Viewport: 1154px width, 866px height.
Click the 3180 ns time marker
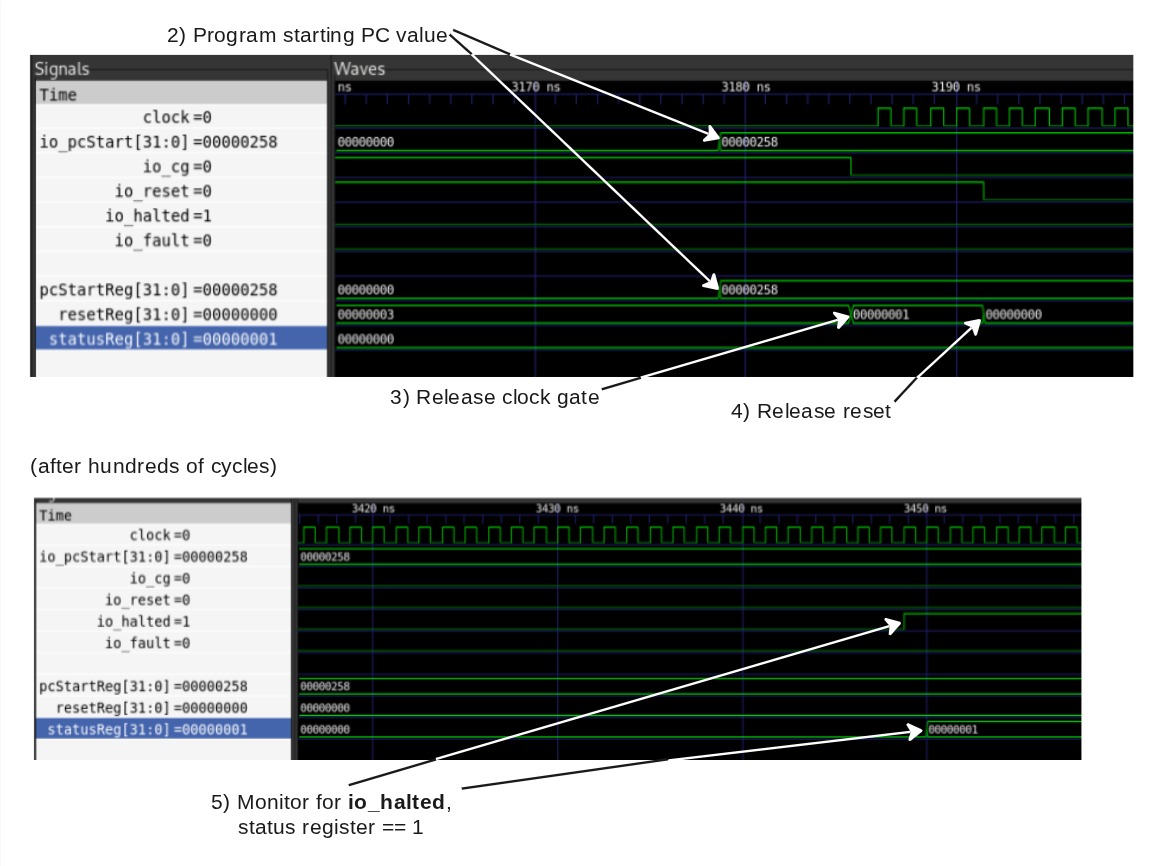pyautogui.click(x=745, y=88)
